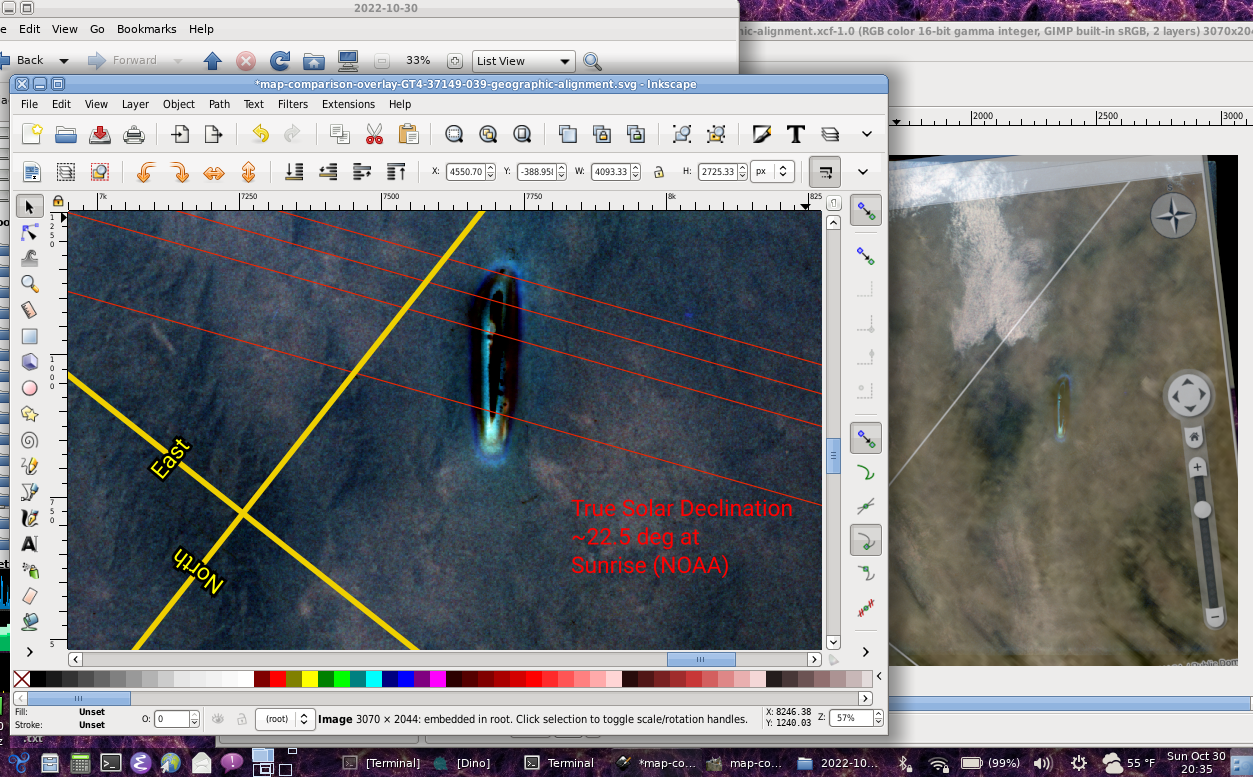The height and width of the screenshot is (777, 1253).
Task: Open the Filters menu
Action: click(x=293, y=104)
